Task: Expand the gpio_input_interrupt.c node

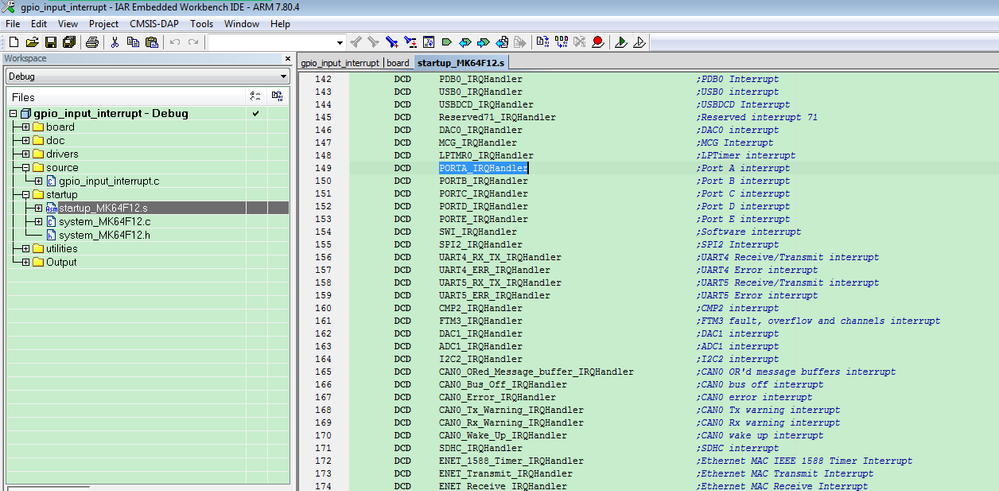Action: pyautogui.click(x=38, y=181)
